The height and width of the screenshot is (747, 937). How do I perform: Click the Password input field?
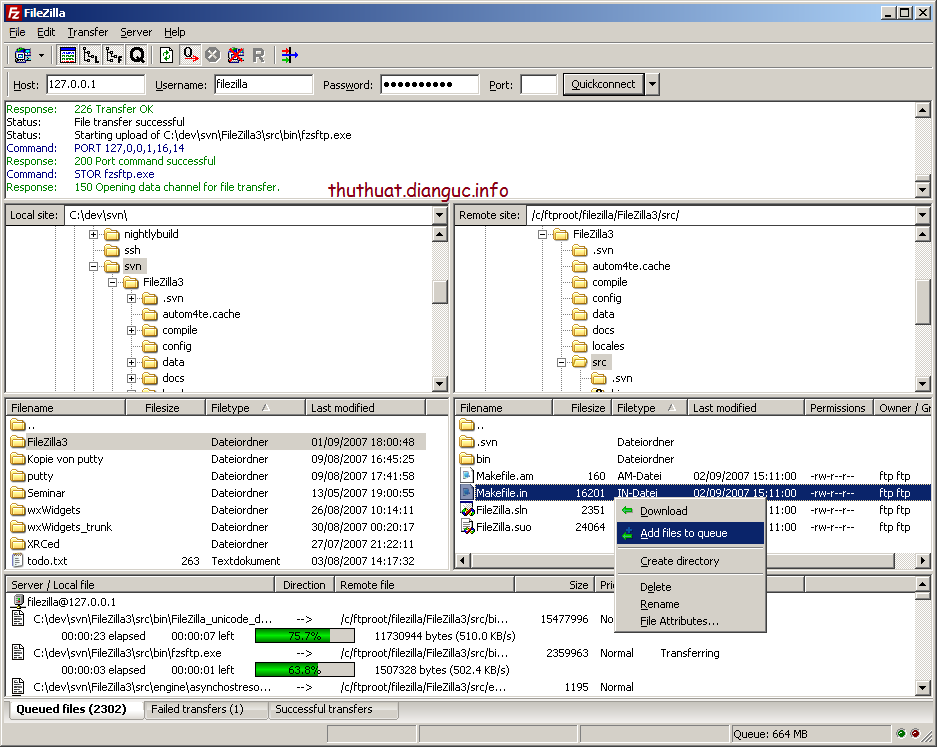[430, 84]
